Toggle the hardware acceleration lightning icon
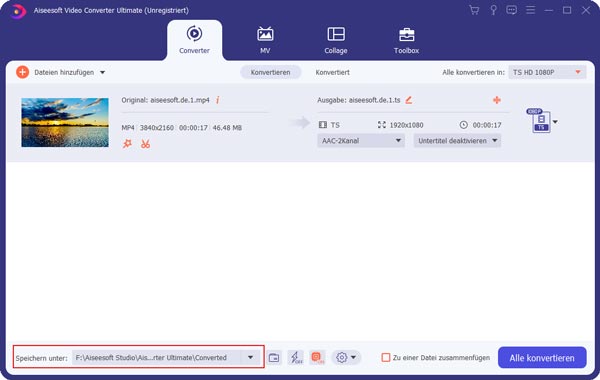Screen dimensions: 600x380 295,358
